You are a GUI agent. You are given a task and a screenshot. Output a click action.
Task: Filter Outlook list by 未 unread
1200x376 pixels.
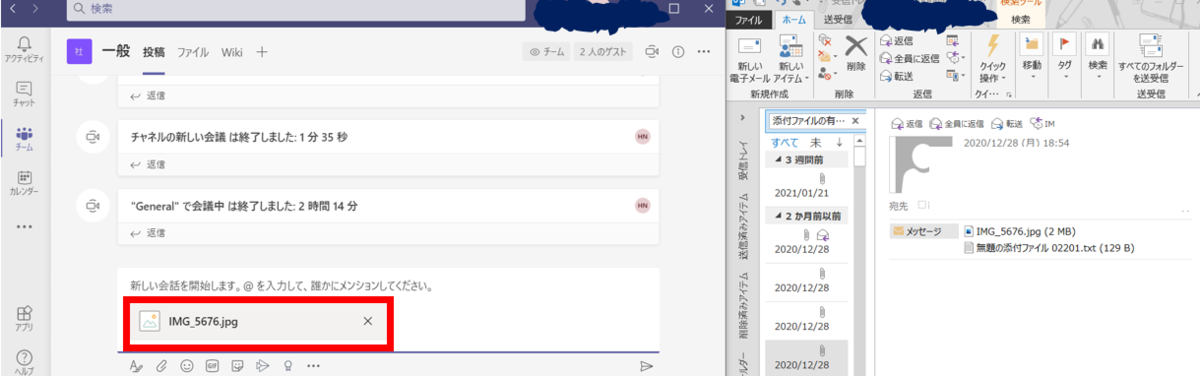click(x=815, y=142)
